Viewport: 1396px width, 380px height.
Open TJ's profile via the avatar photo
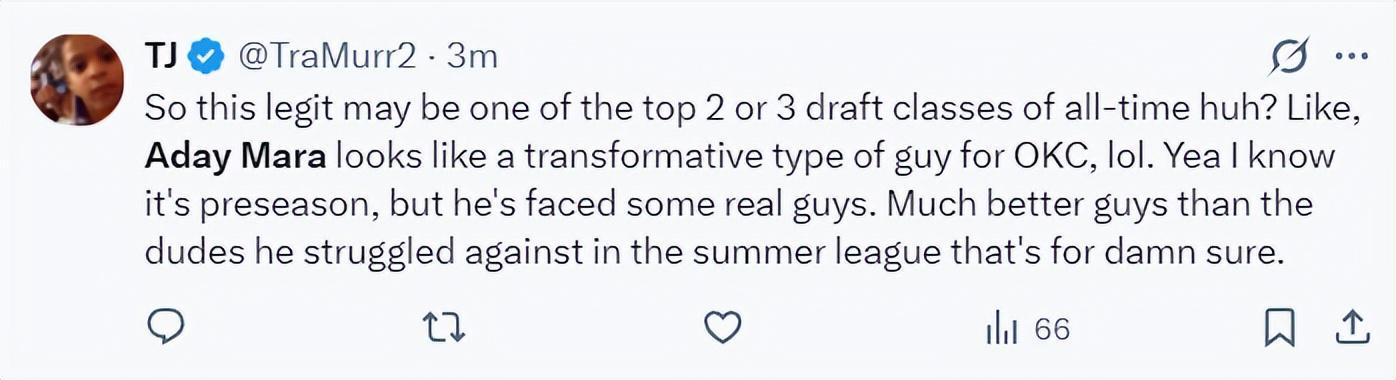76,80
